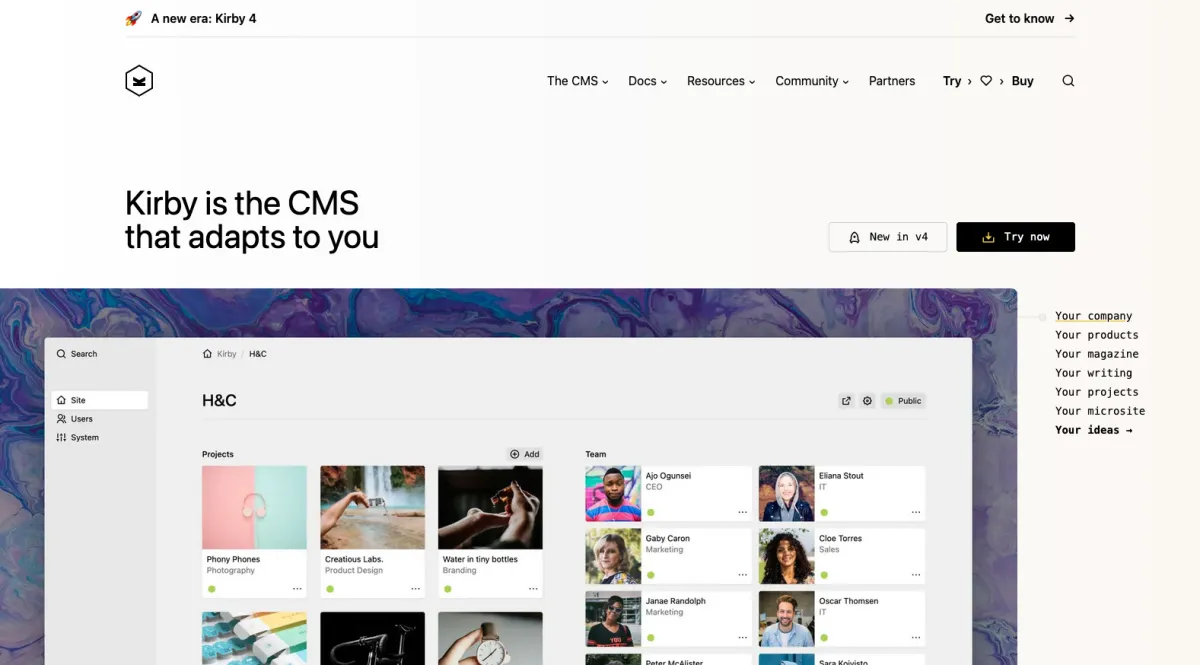Open the site search magnifier icon
This screenshot has height=665, width=1200.
click(1068, 81)
